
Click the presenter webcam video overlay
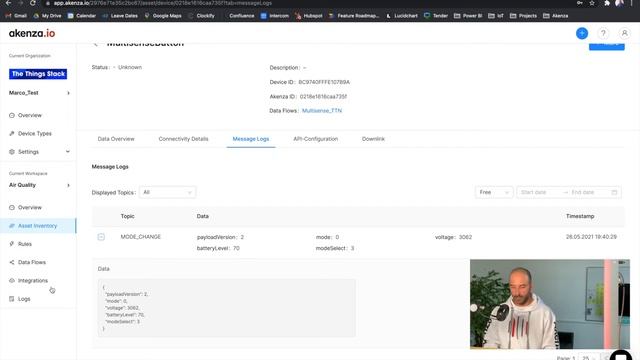point(550,304)
